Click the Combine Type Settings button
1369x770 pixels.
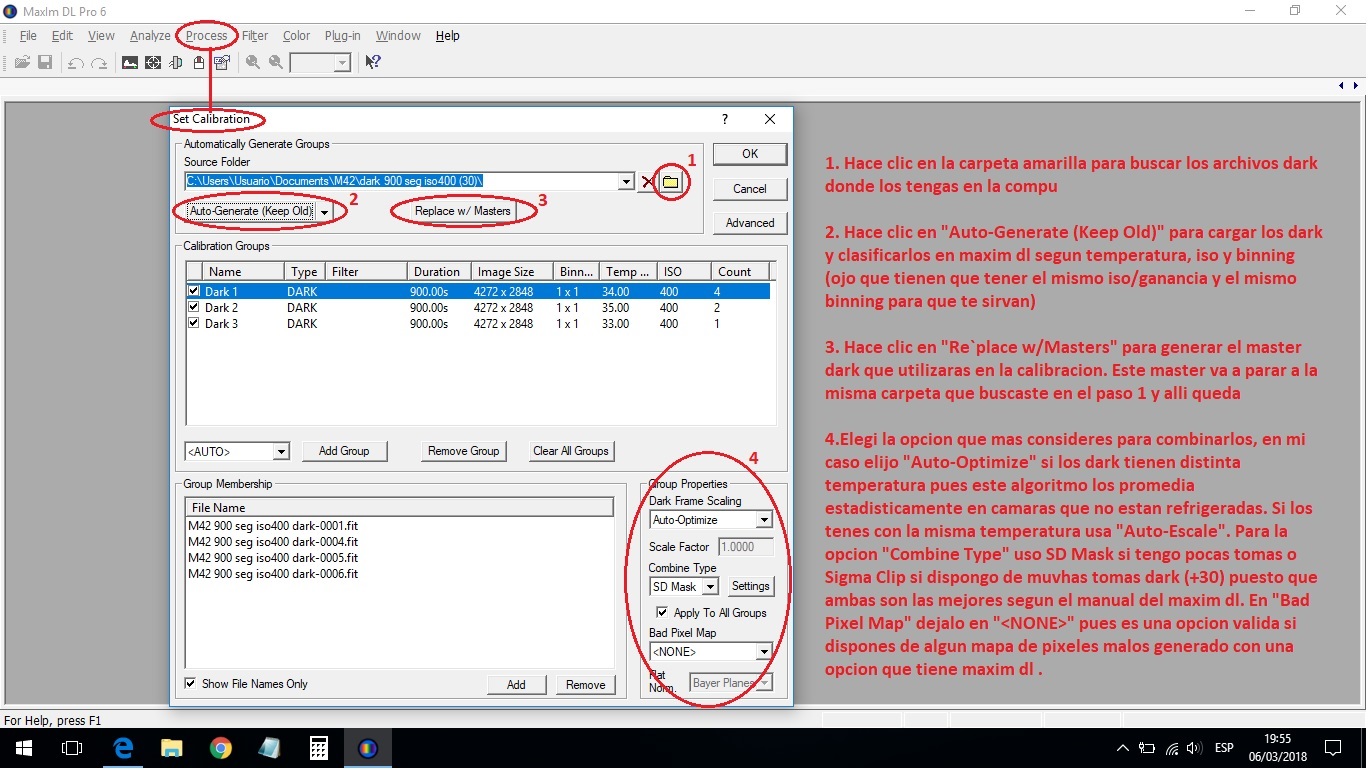point(750,587)
